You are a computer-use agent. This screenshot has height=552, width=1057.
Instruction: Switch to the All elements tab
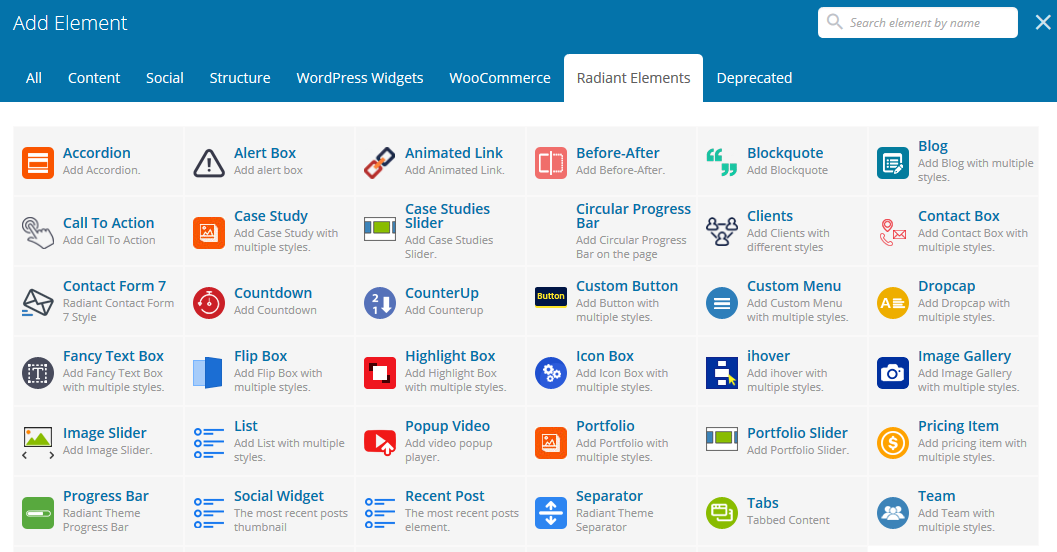(34, 78)
